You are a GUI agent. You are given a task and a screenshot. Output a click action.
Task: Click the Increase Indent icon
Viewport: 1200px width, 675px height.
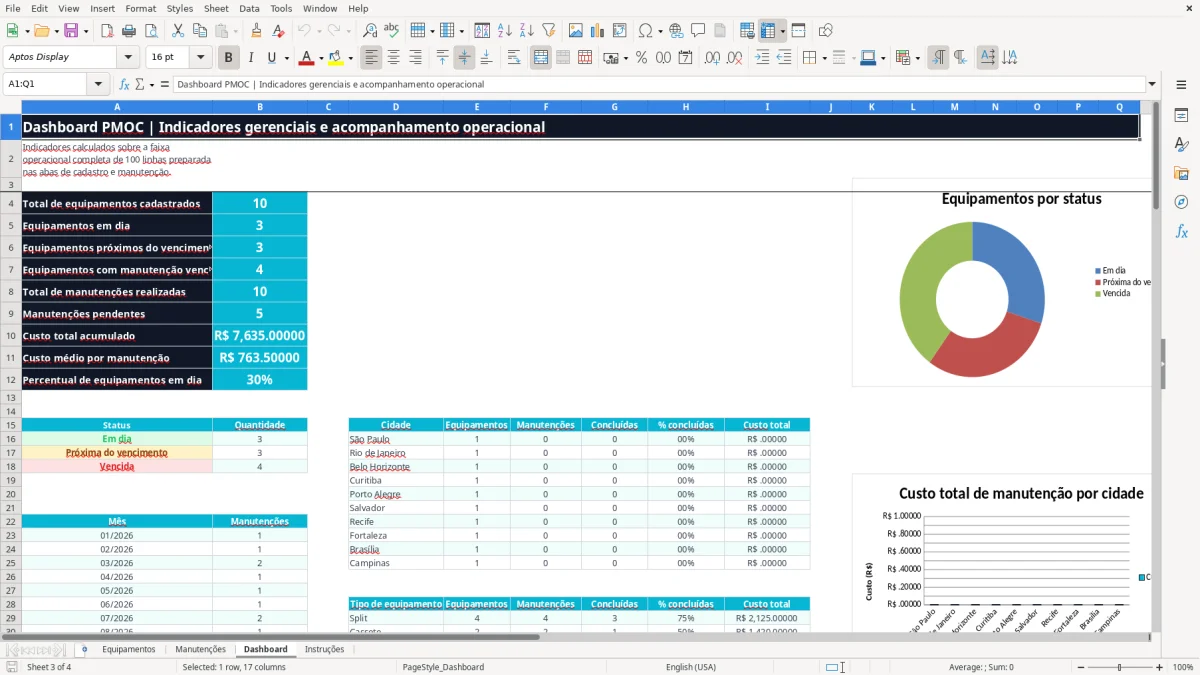pos(762,58)
